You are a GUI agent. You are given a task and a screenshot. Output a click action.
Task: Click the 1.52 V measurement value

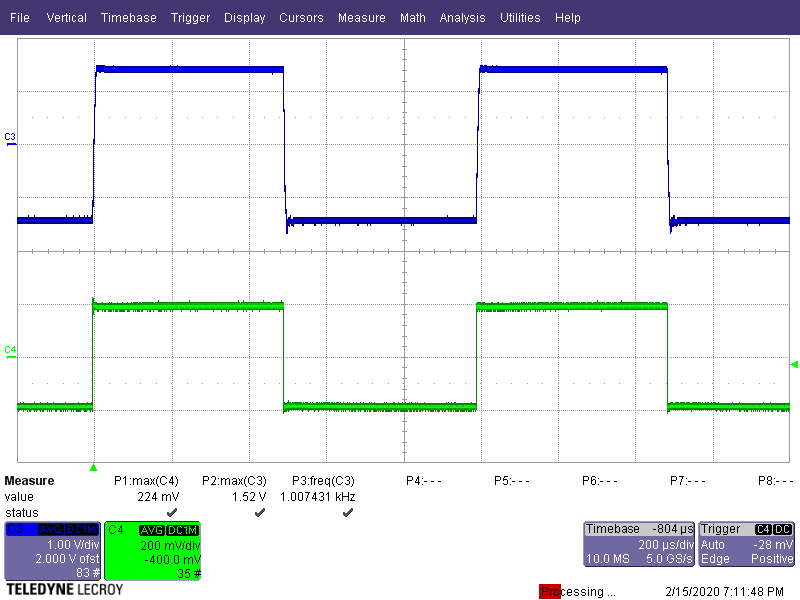pyautogui.click(x=249, y=496)
